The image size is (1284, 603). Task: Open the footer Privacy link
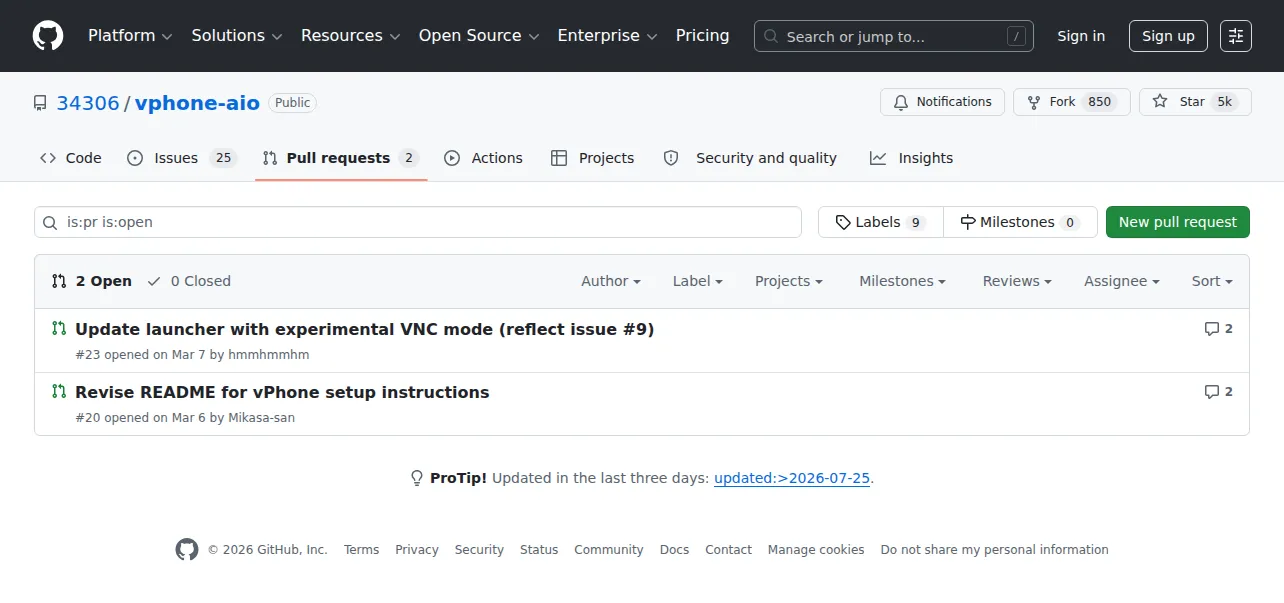(x=416, y=550)
